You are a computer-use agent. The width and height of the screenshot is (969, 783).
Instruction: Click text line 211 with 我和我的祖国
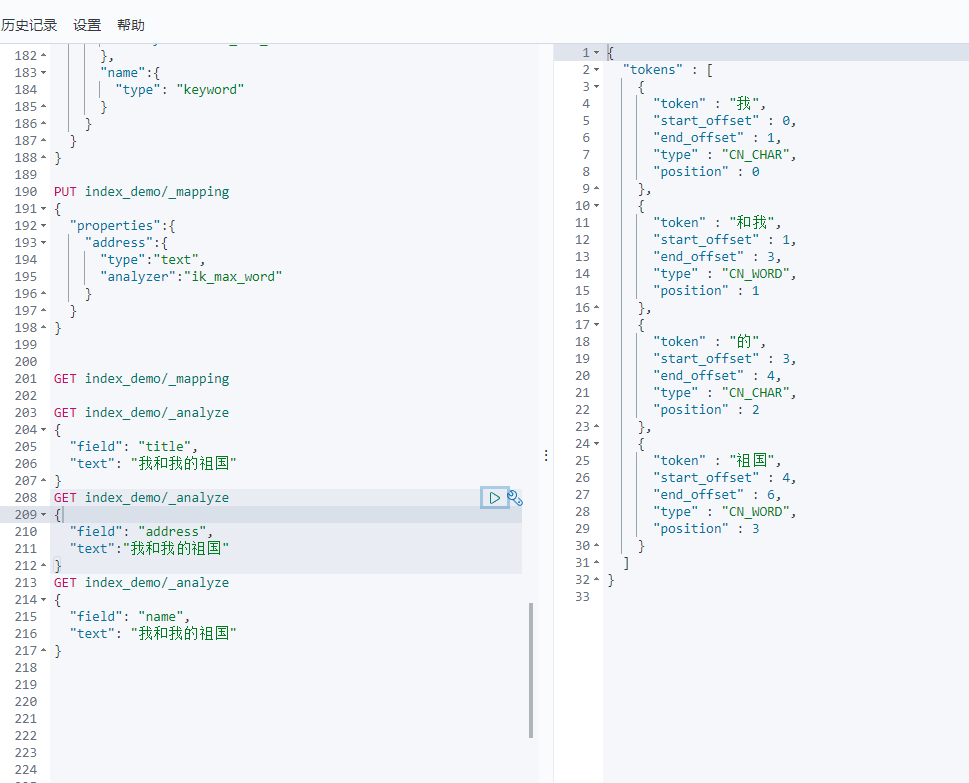tap(149, 549)
